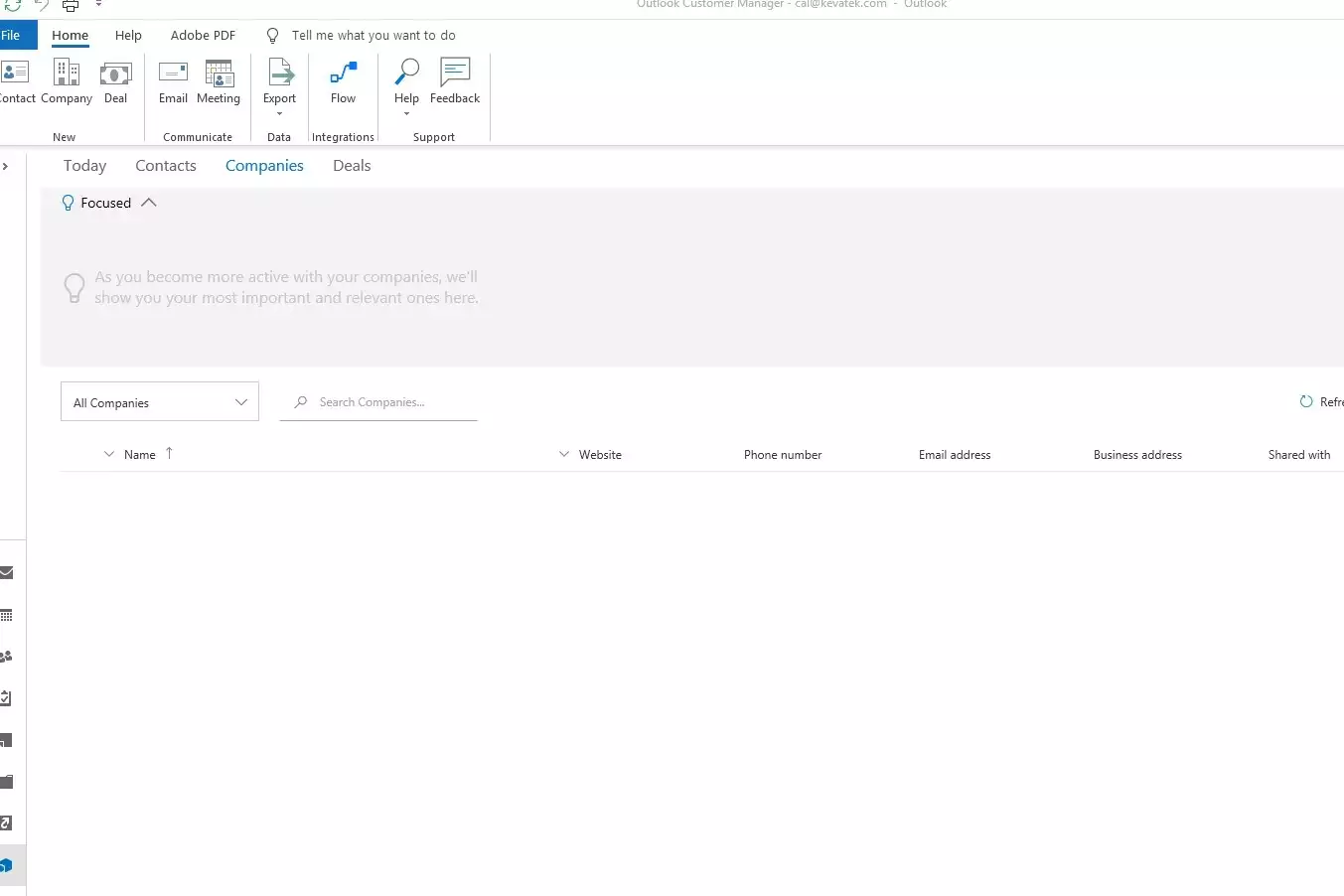Open Calendar from the left sidebar
Viewport: 1344px width, 896px height.
6,615
